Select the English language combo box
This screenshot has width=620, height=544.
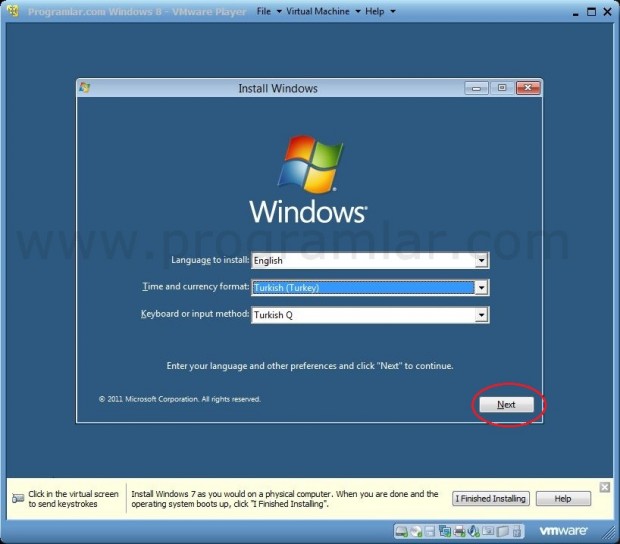[370, 261]
